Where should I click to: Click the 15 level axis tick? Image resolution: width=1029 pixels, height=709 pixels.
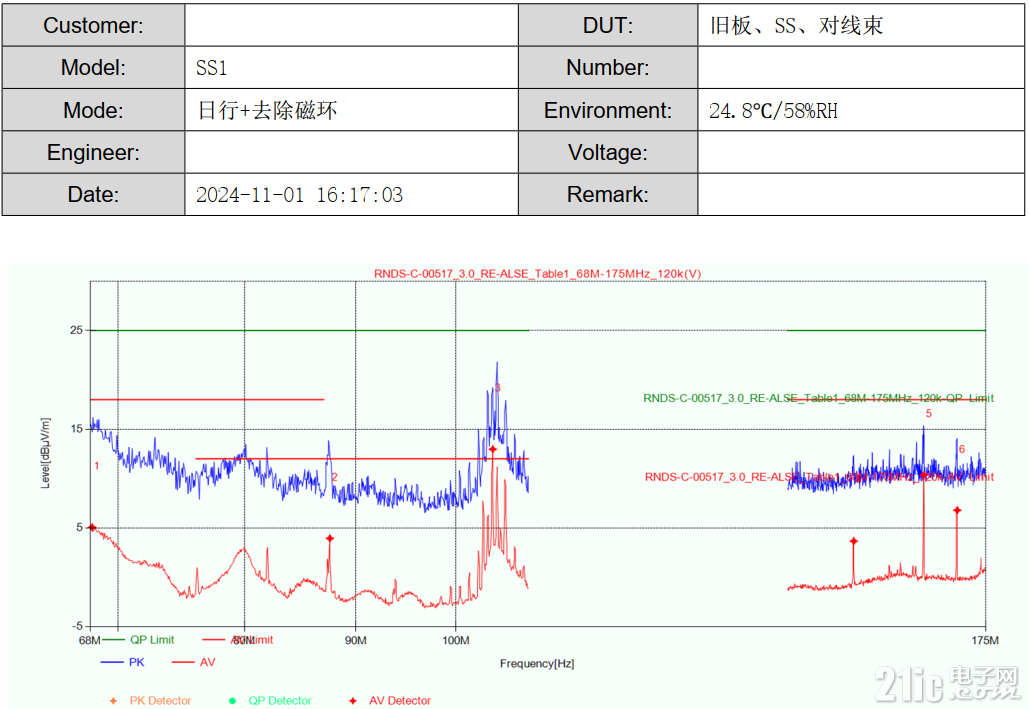(77, 429)
